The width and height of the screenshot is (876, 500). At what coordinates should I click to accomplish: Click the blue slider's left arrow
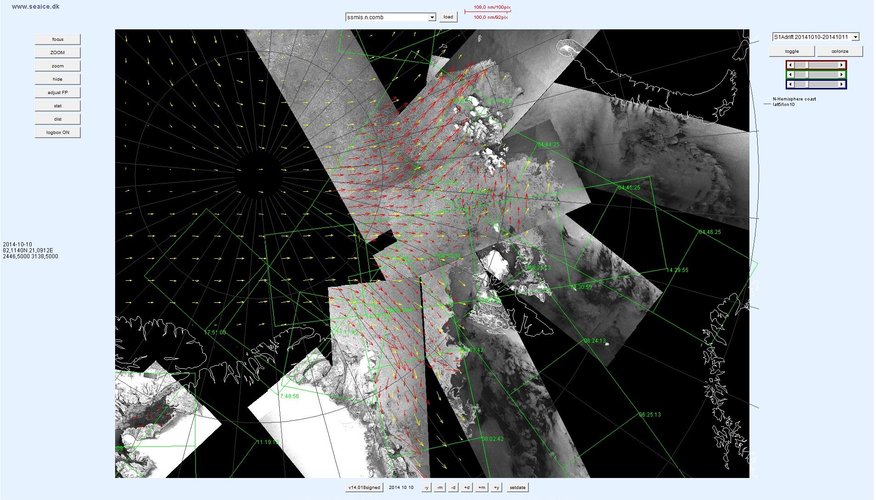(791, 84)
